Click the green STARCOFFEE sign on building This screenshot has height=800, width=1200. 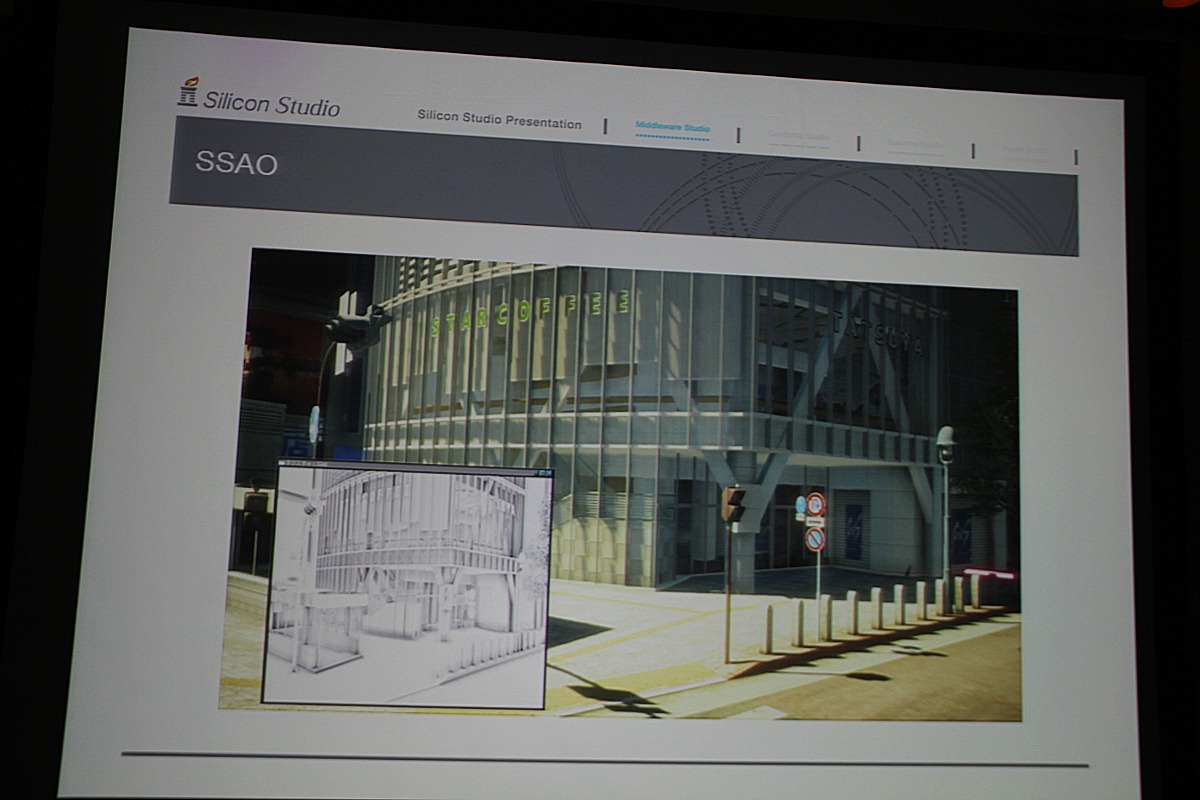tap(530, 313)
